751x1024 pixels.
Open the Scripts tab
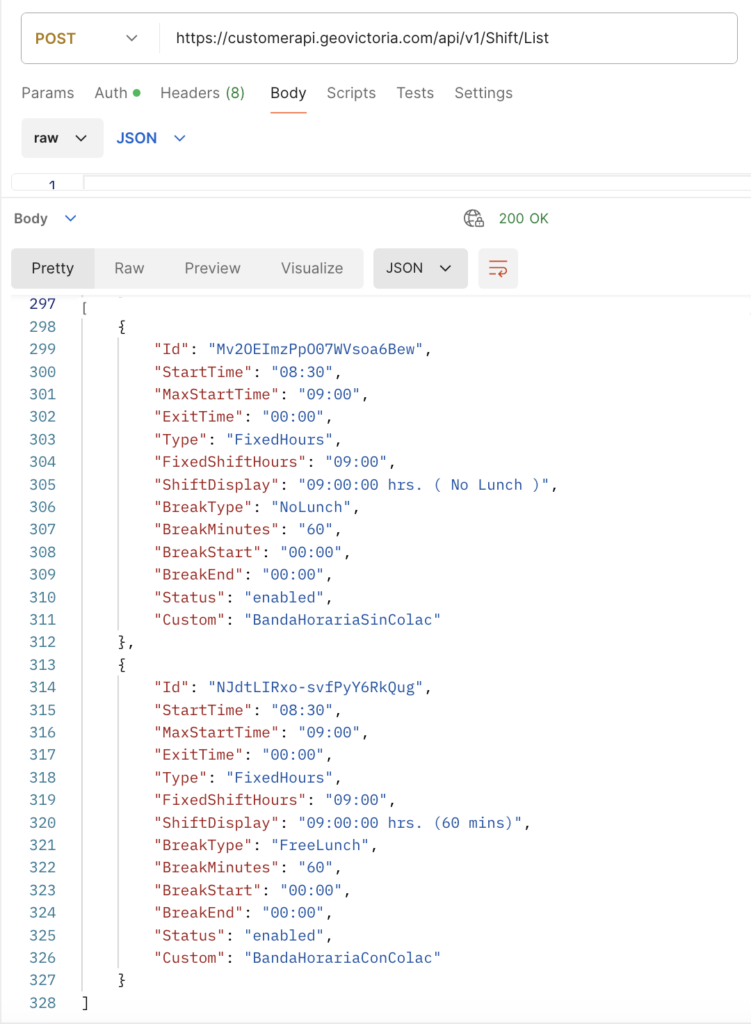point(351,93)
